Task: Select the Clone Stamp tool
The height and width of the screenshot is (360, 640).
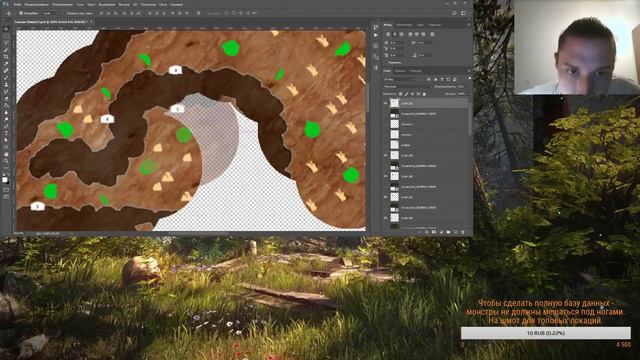Action: click(x=6, y=84)
